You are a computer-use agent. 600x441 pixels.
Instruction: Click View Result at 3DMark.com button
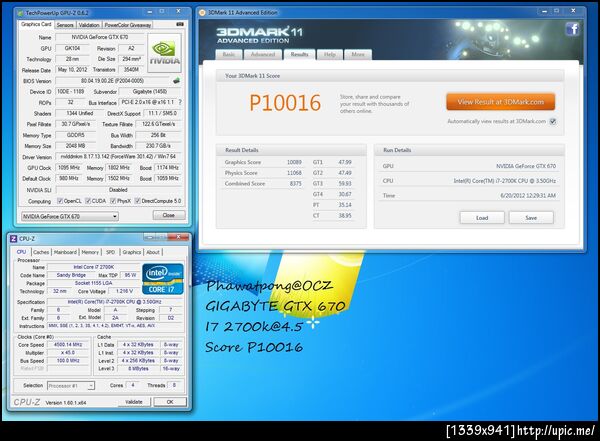coord(501,102)
